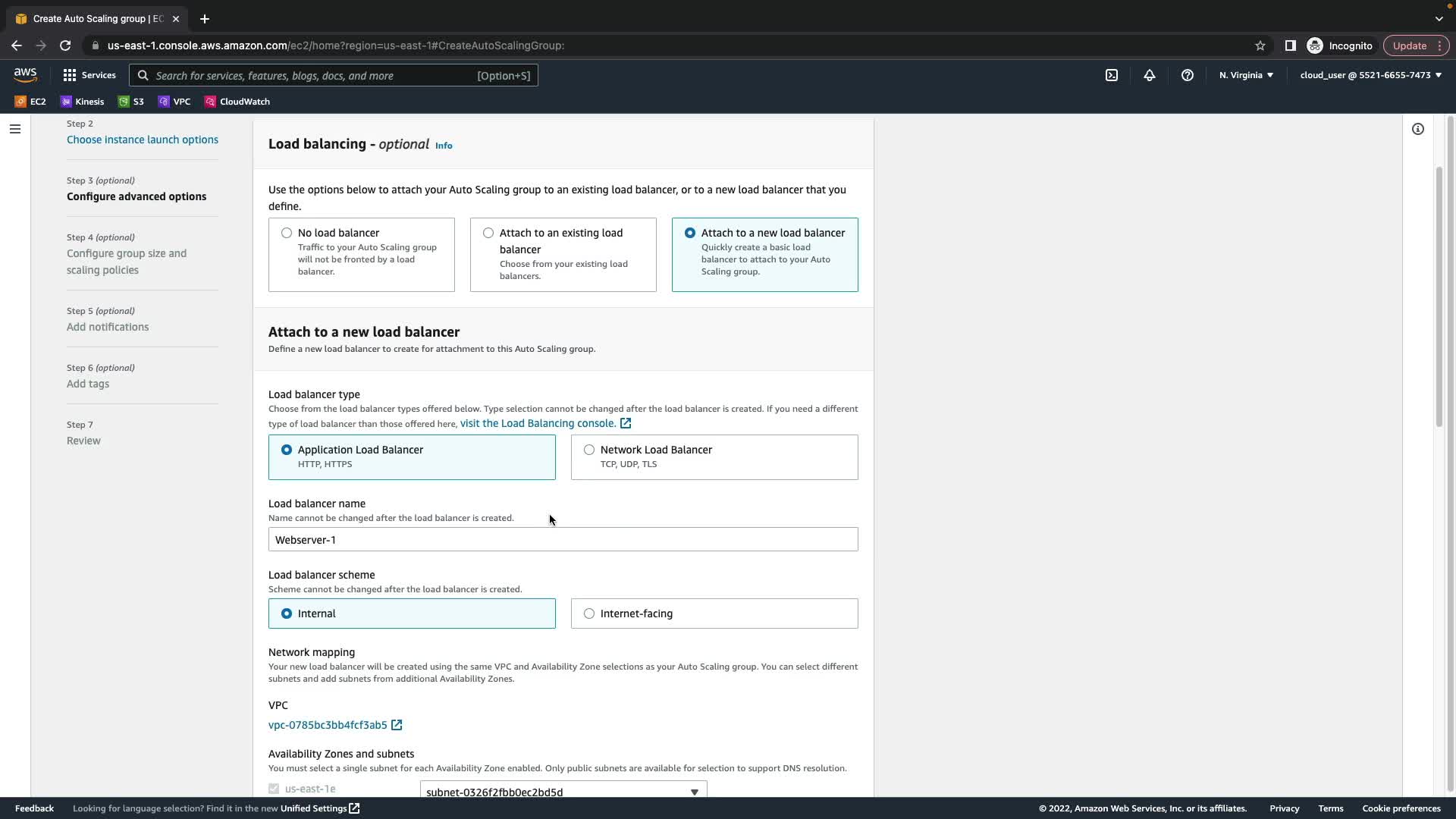Open Services grid menu
This screenshot has width=1456, height=819.
coord(89,75)
